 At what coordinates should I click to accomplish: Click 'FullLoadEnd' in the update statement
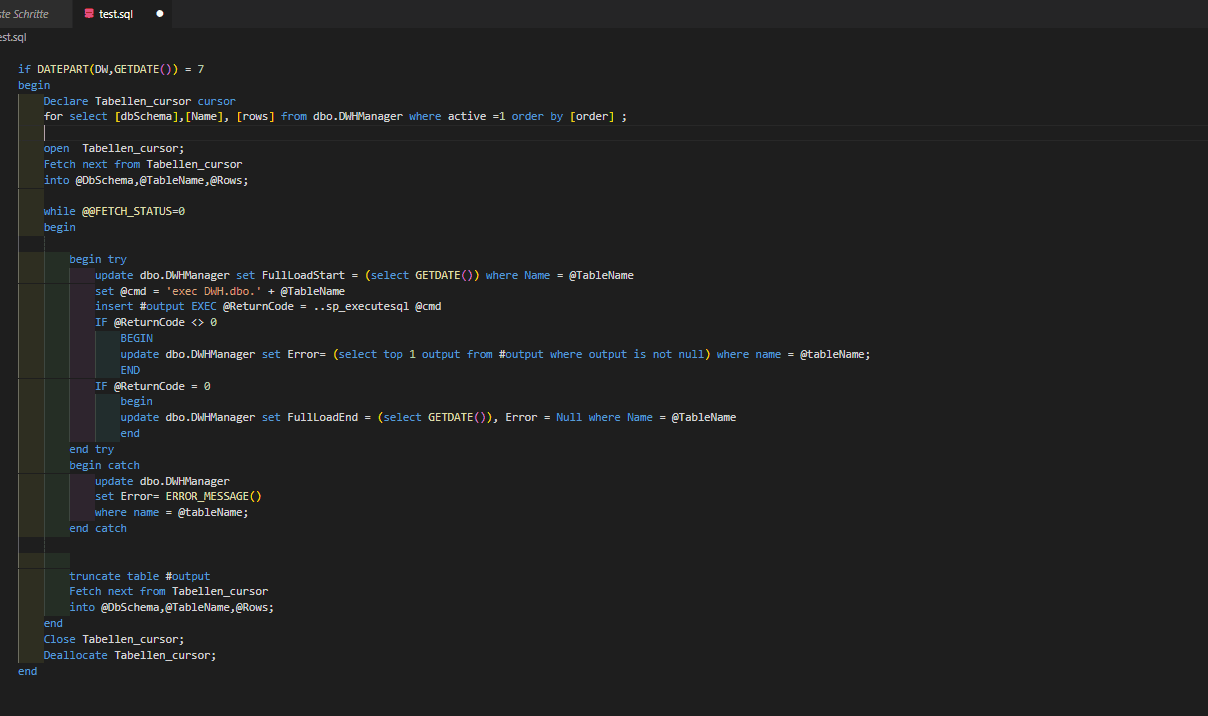point(322,417)
